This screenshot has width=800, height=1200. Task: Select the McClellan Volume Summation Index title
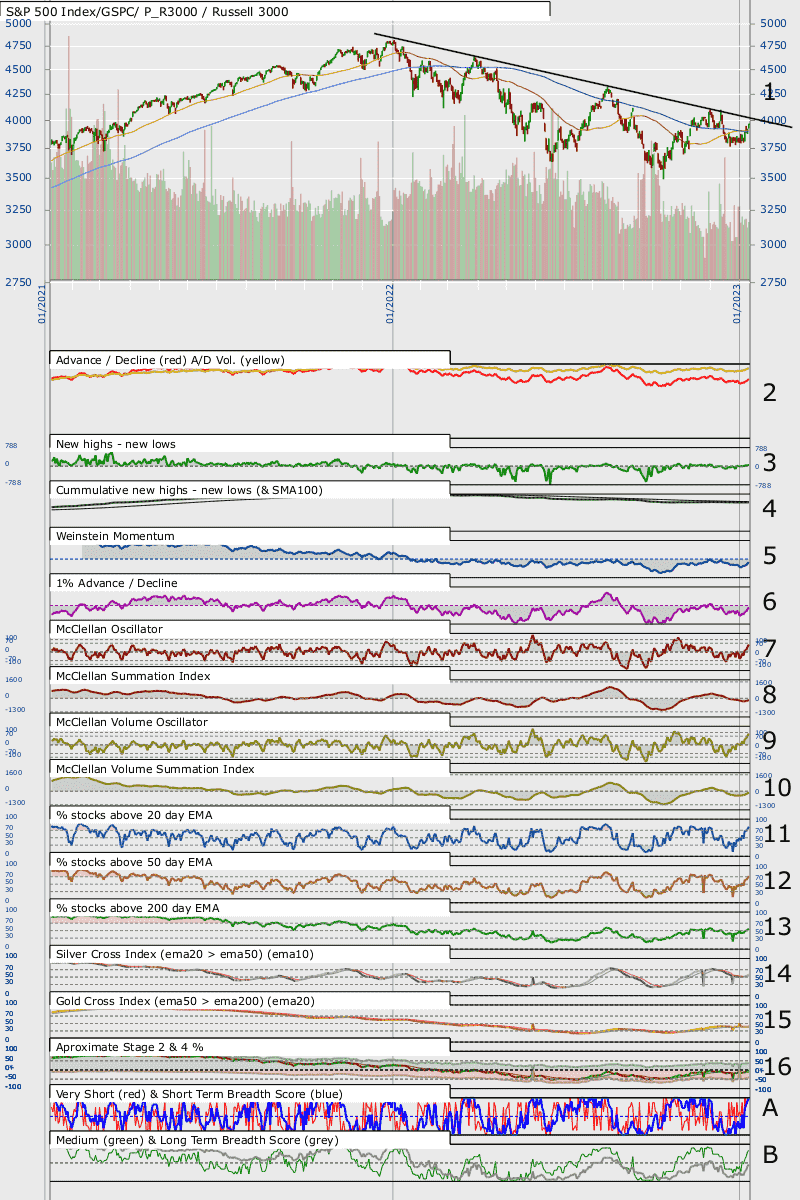[155, 769]
